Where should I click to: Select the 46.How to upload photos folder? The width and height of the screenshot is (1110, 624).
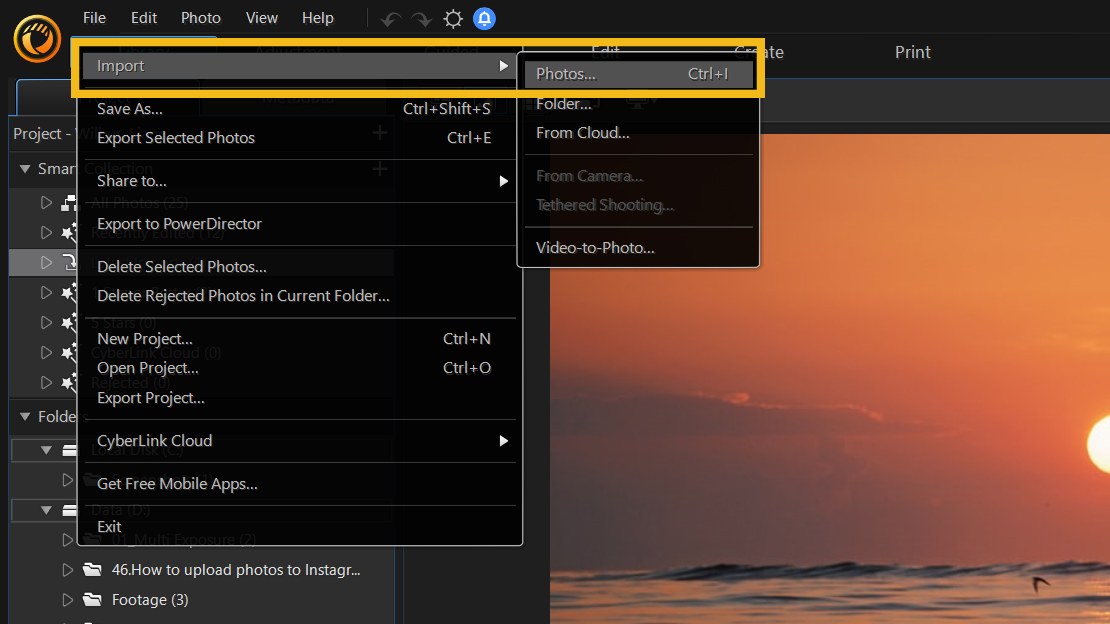click(236, 569)
